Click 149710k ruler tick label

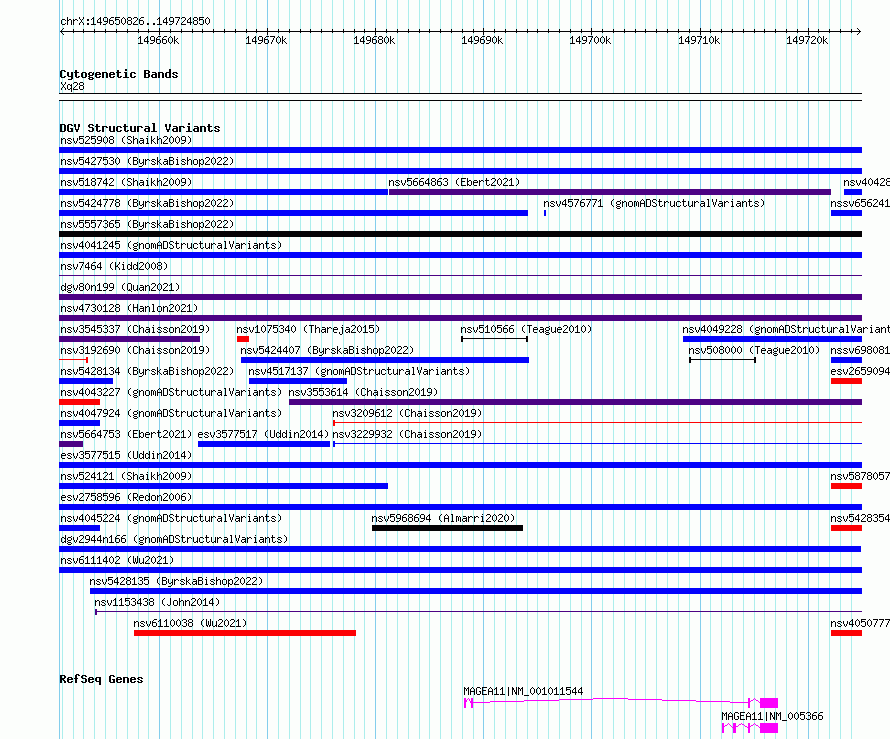tap(699, 40)
